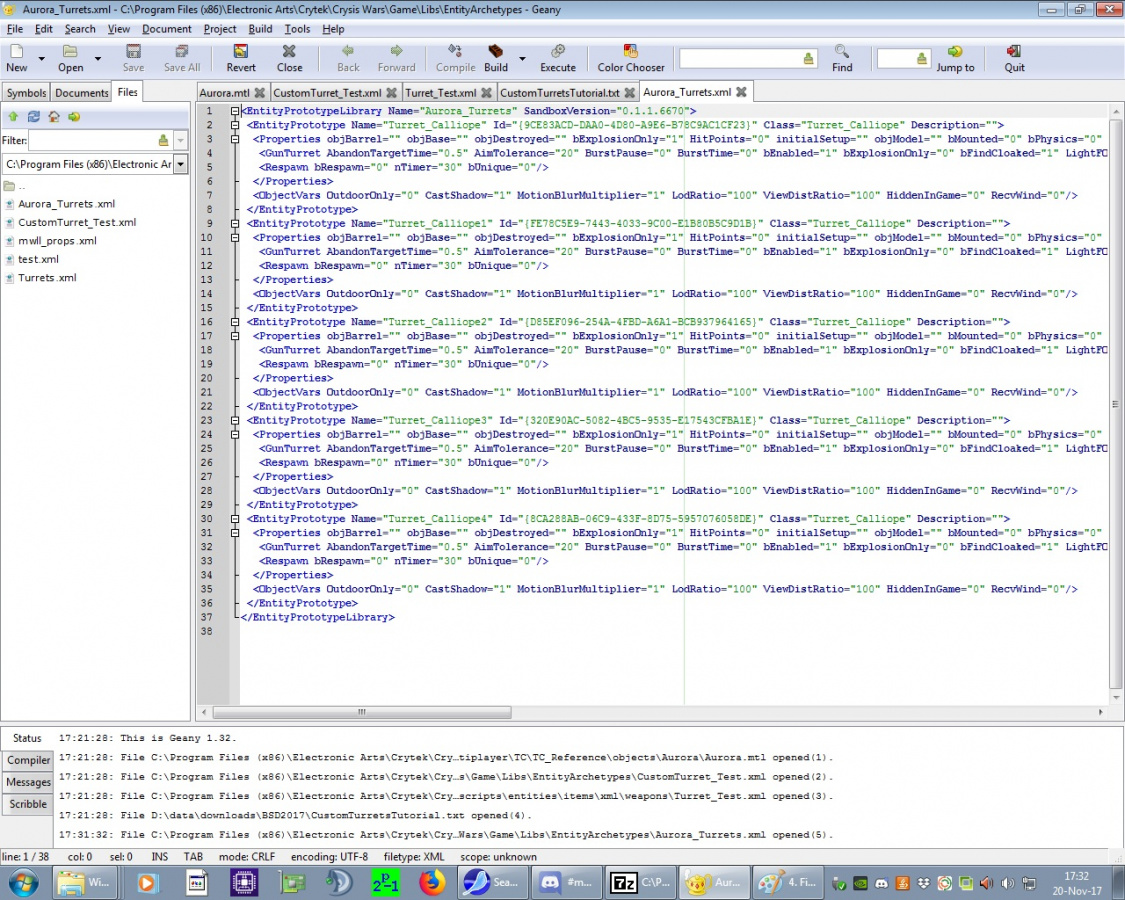The image size is (1125, 900).
Task: Click the Find search input field
Action: tap(739, 59)
